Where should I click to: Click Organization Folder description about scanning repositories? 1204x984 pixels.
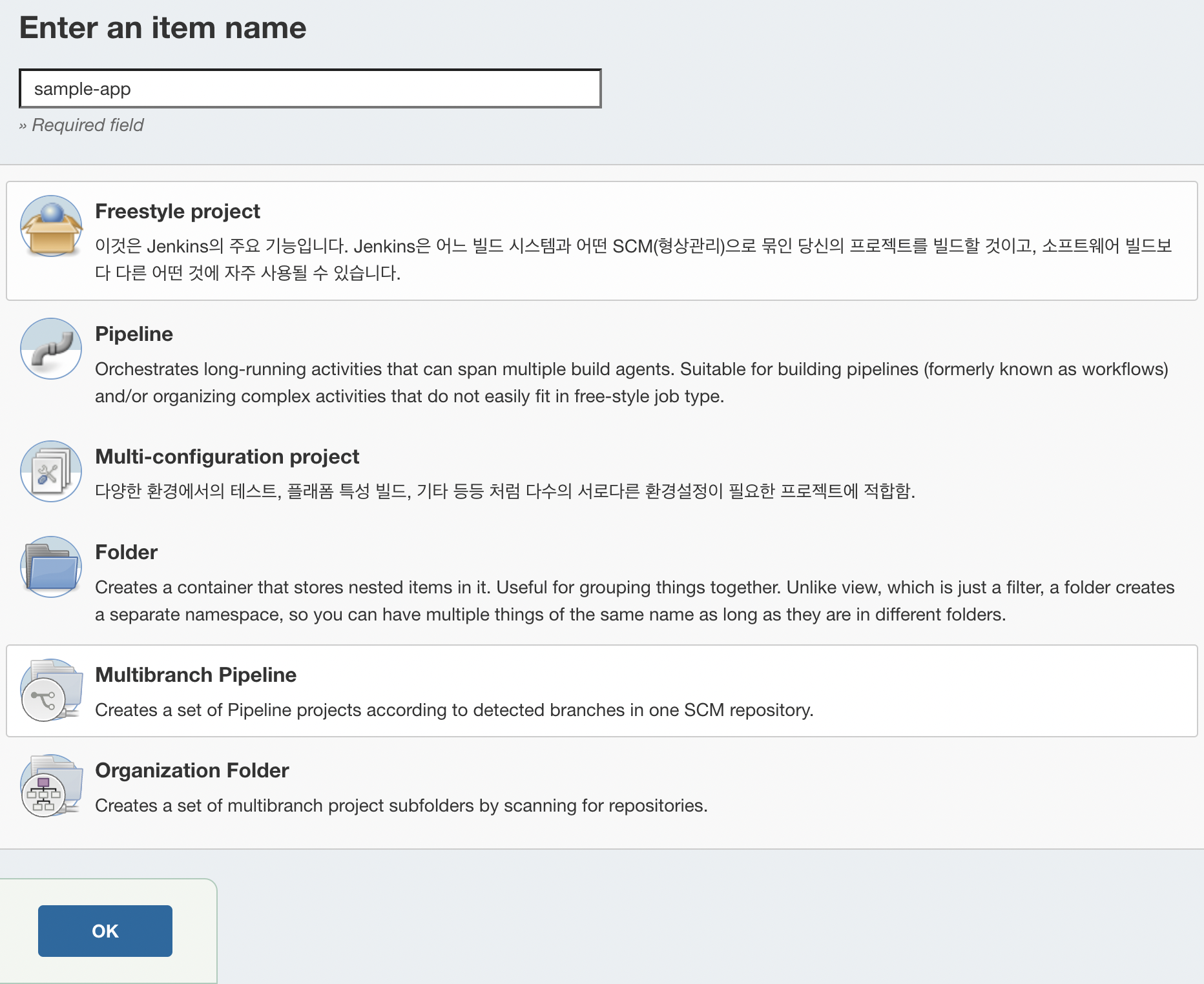[x=401, y=805]
